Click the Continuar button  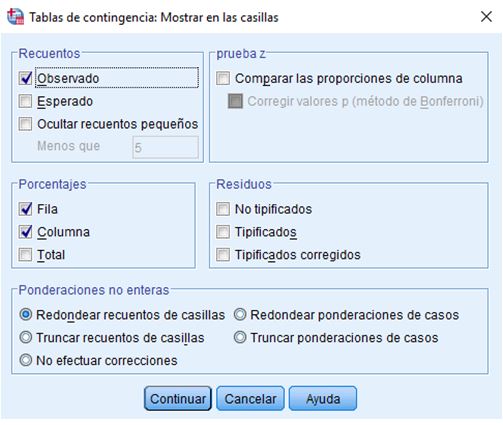178,398
